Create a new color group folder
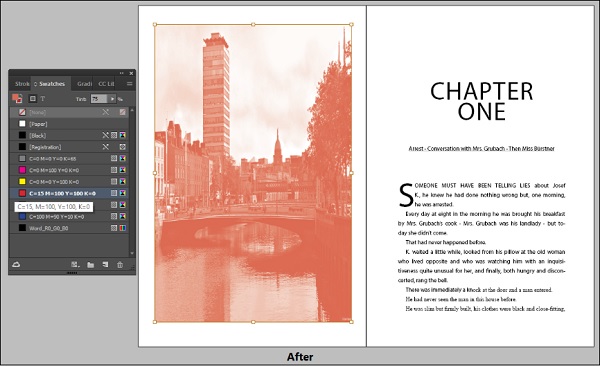600x366 pixels. (91, 265)
